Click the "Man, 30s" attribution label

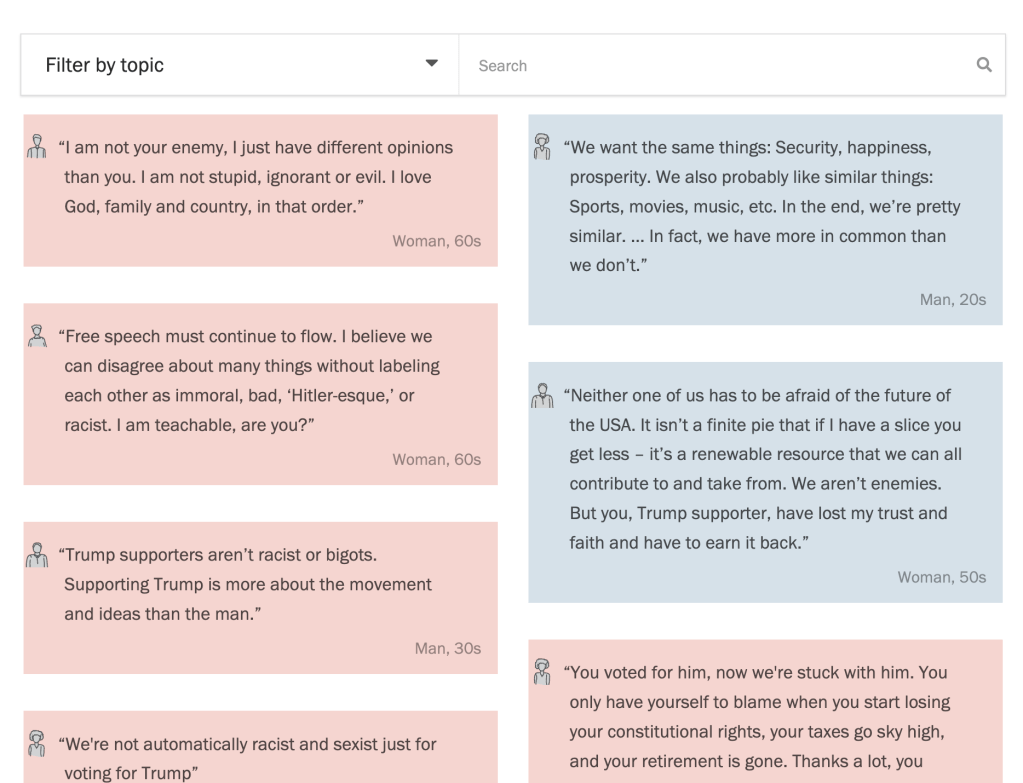448,648
